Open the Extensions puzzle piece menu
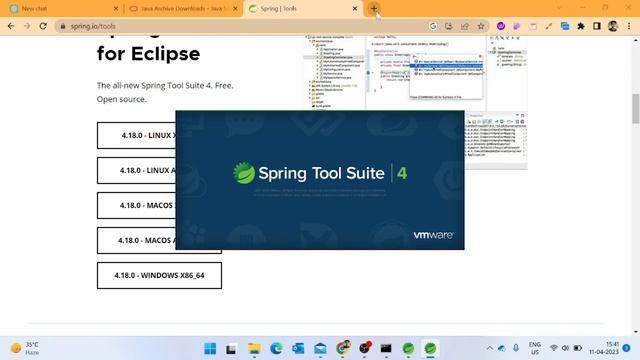The height and width of the screenshot is (360, 640). [581, 26]
